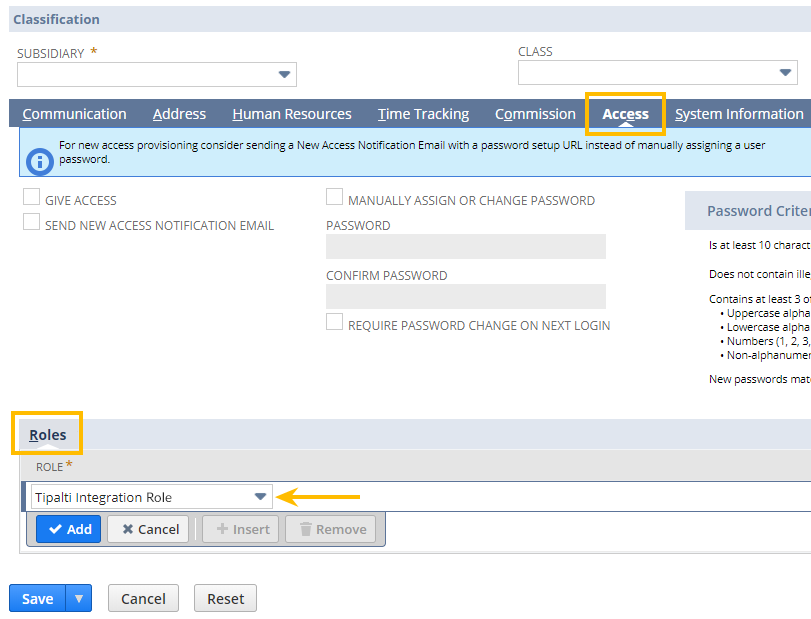Select the Commission tab
The height and width of the screenshot is (619, 811).
[x=535, y=114]
